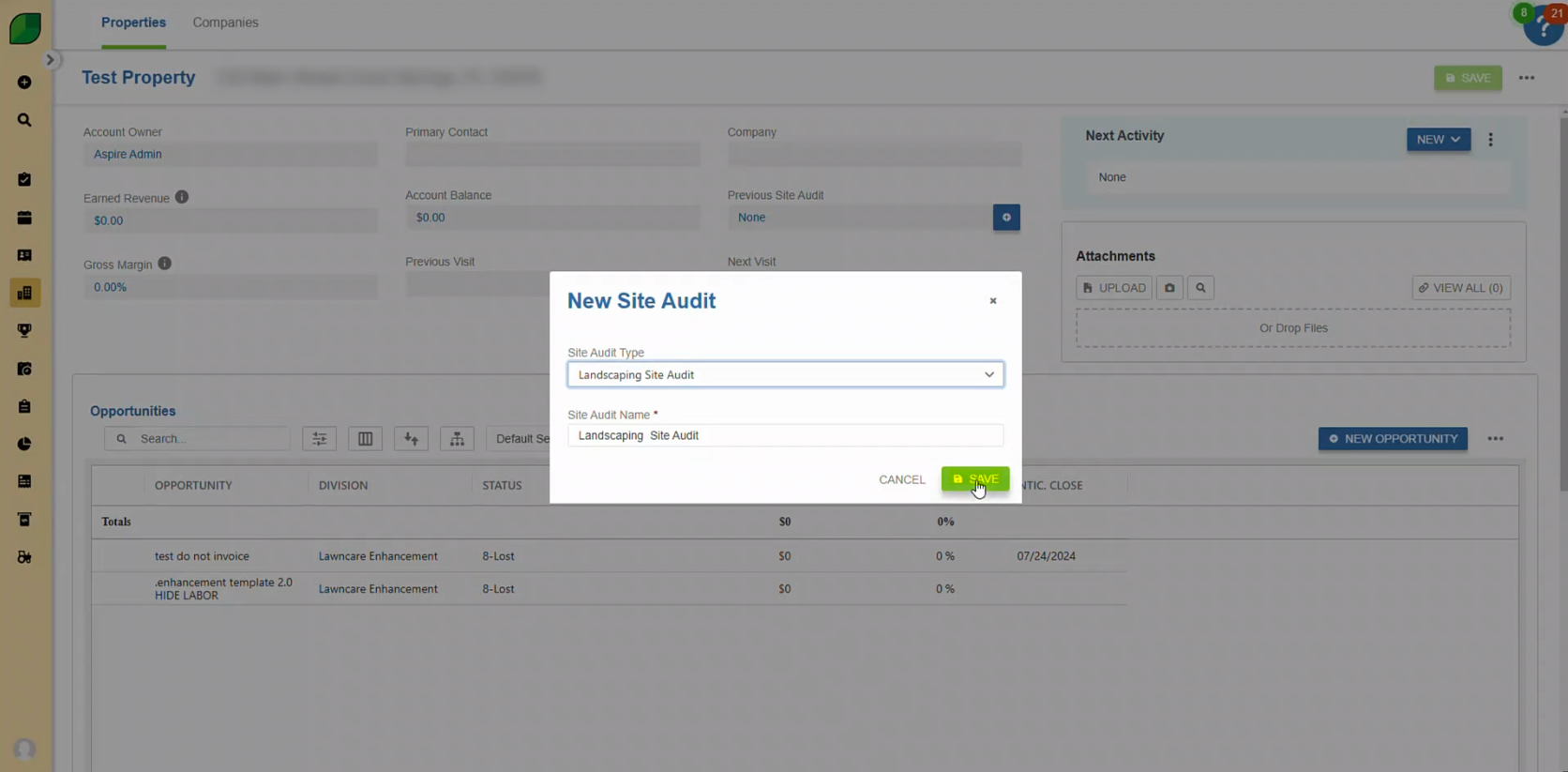Click the Test Property title
The height and width of the screenshot is (772, 1568).
139,78
